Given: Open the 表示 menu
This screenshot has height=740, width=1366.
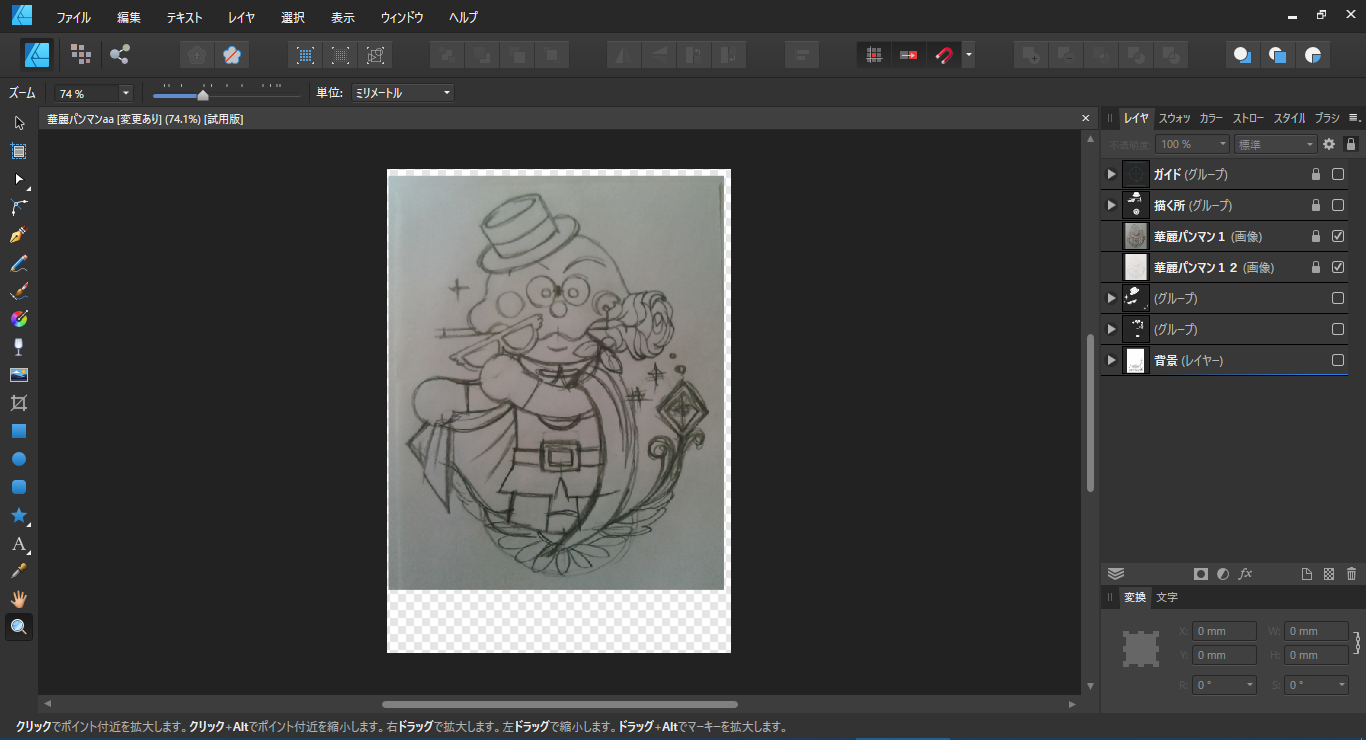Looking at the screenshot, I should point(343,17).
